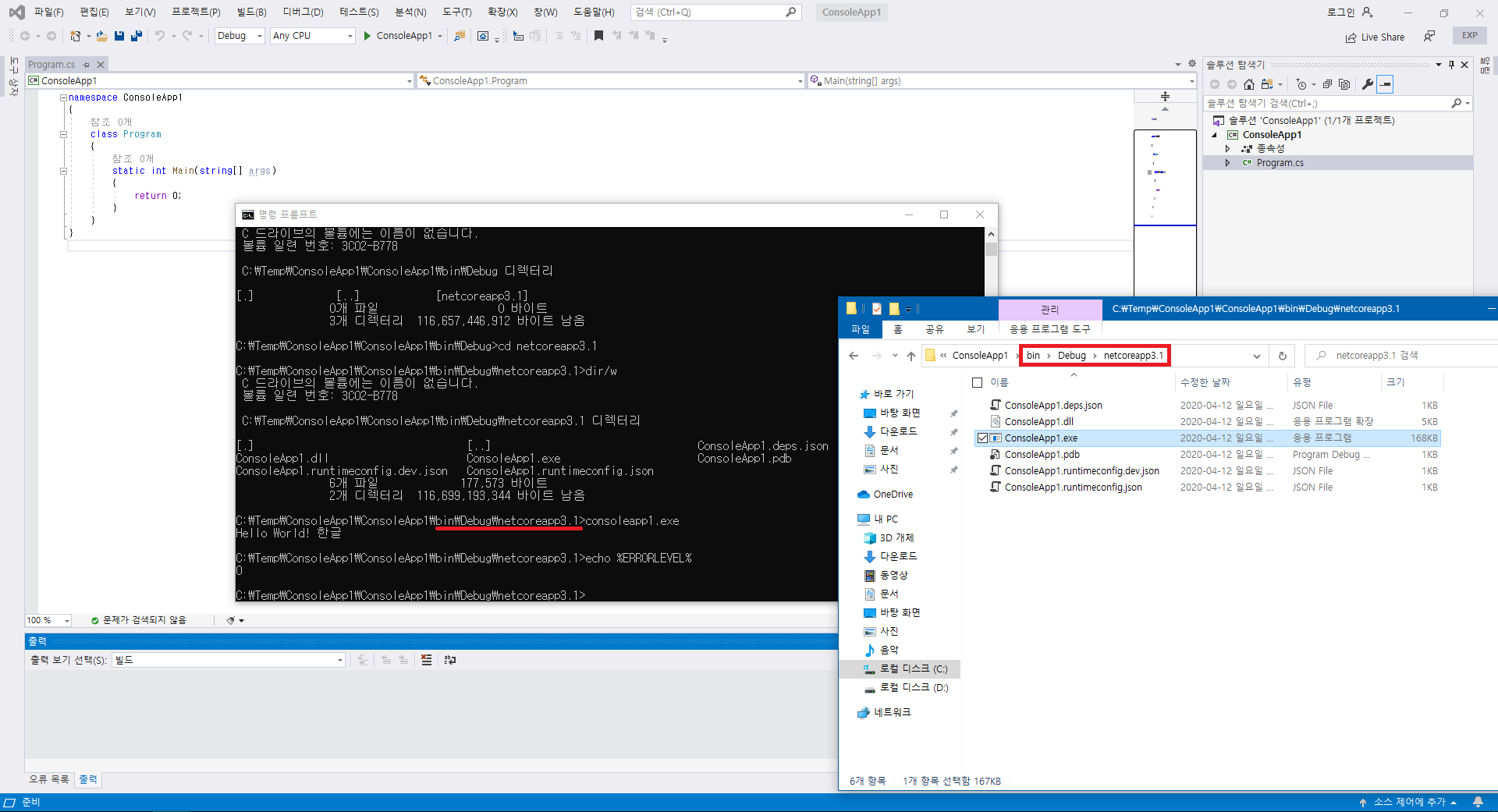The width and height of the screenshot is (1498, 812).
Task: Clear all output pane text icon
Action: click(426, 660)
